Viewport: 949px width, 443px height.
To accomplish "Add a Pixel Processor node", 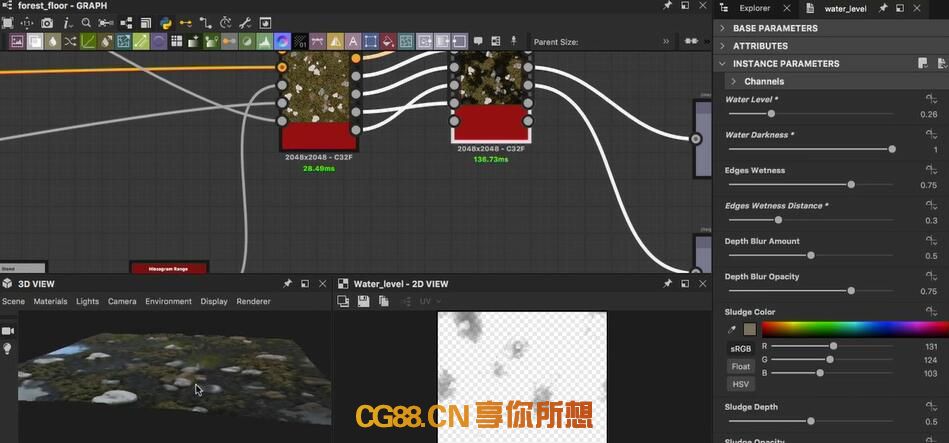I will coord(300,41).
